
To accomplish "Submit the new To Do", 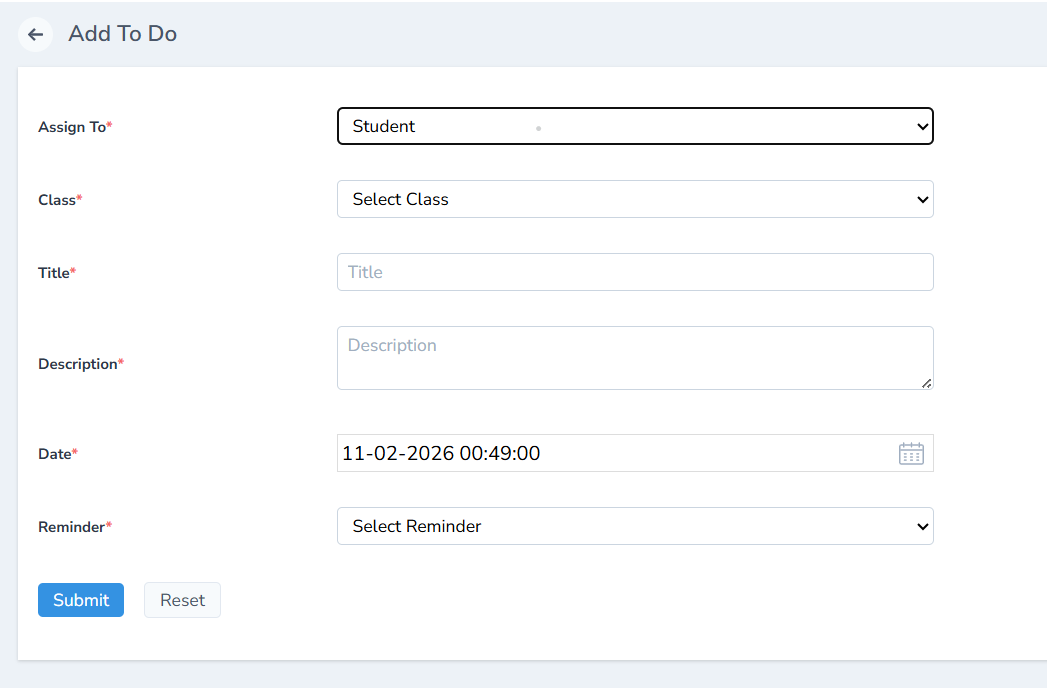I will click(x=80, y=600).
